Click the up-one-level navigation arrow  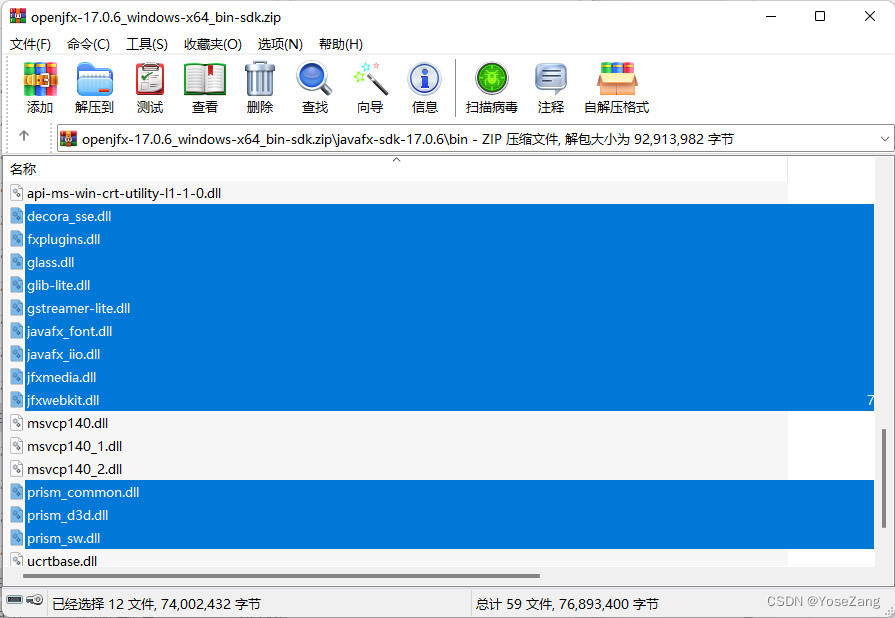click(25, 137)
